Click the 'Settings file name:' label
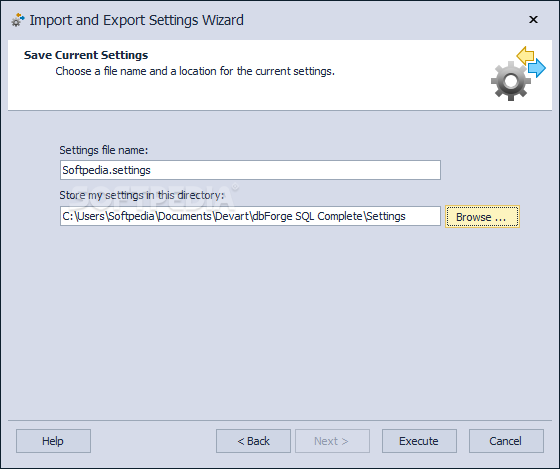The image size is (560, 469). (104, 150)
